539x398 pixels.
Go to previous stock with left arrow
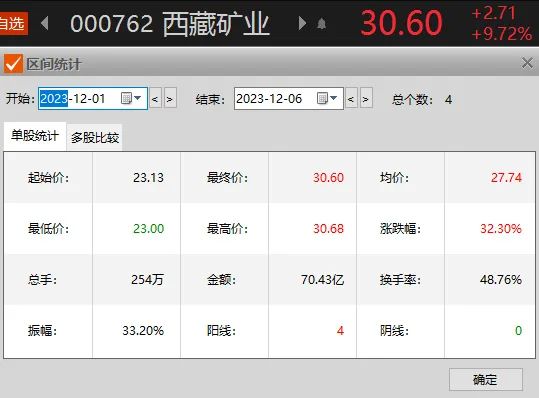[44, 23]
